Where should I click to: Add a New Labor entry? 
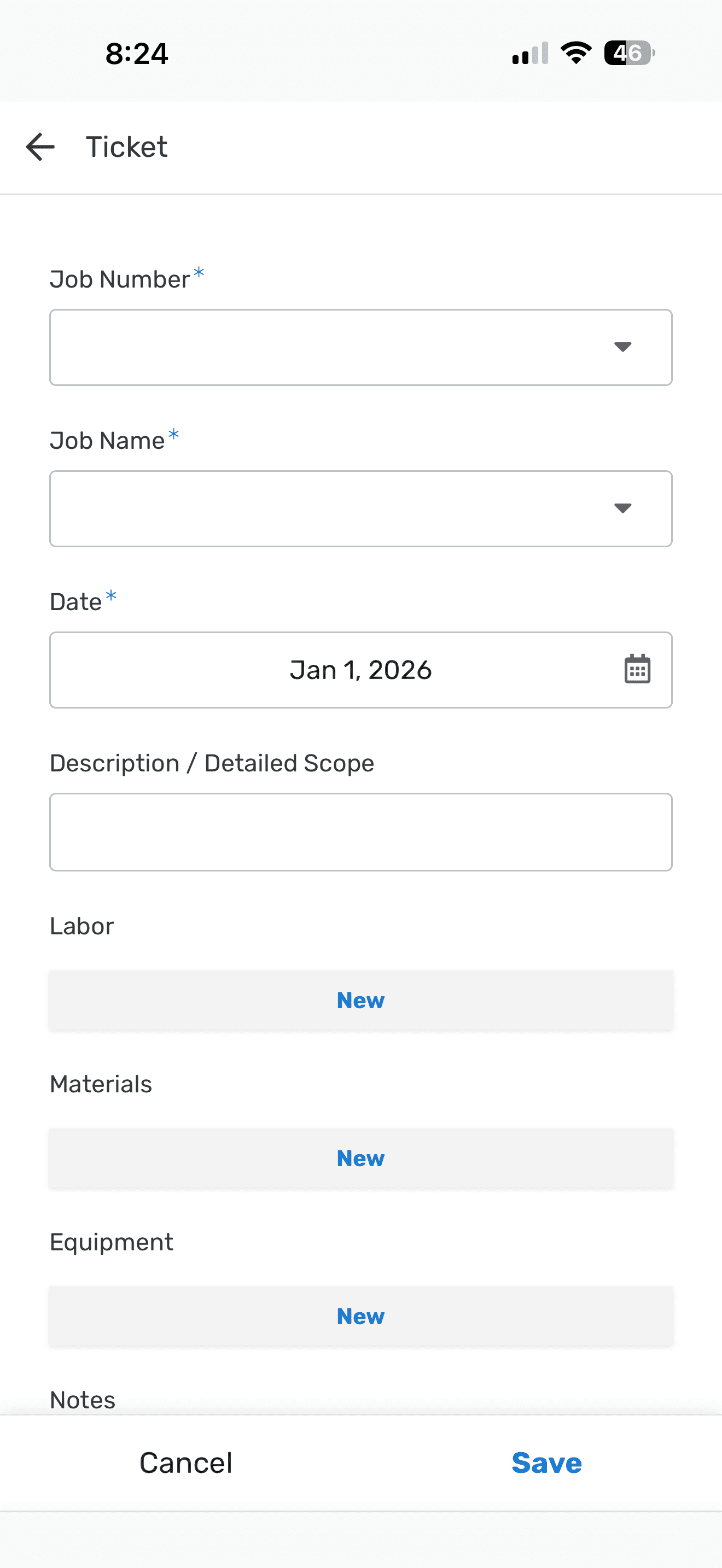pos(360,1000)
